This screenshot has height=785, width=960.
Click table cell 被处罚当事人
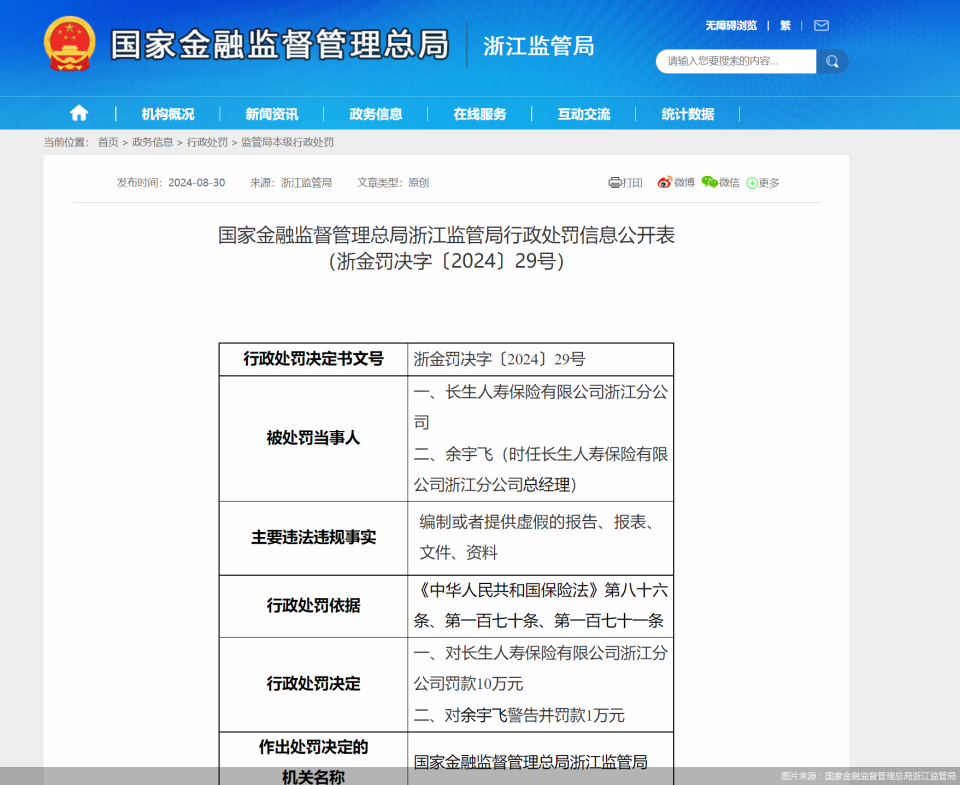tap(313, 438)
